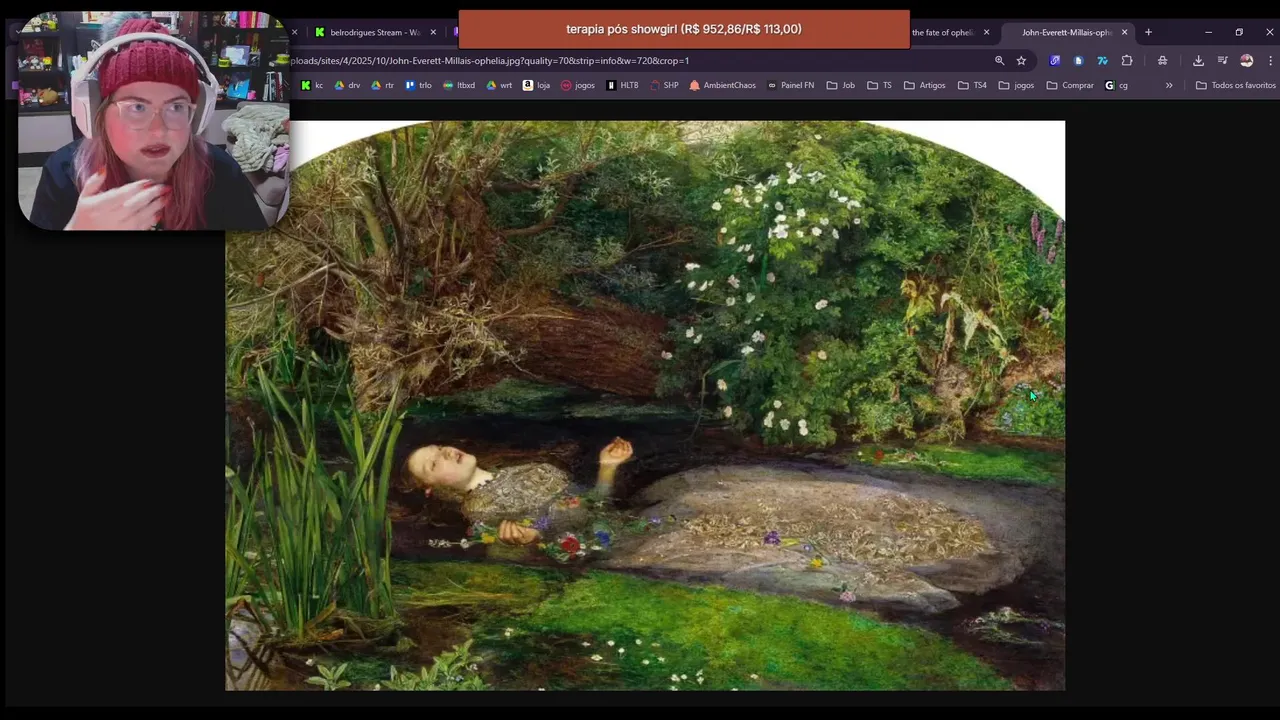The image size is (1280, 720).
Task: Click the terapia pós showgirl donation goal banner
Action: [x=684, y=29]
